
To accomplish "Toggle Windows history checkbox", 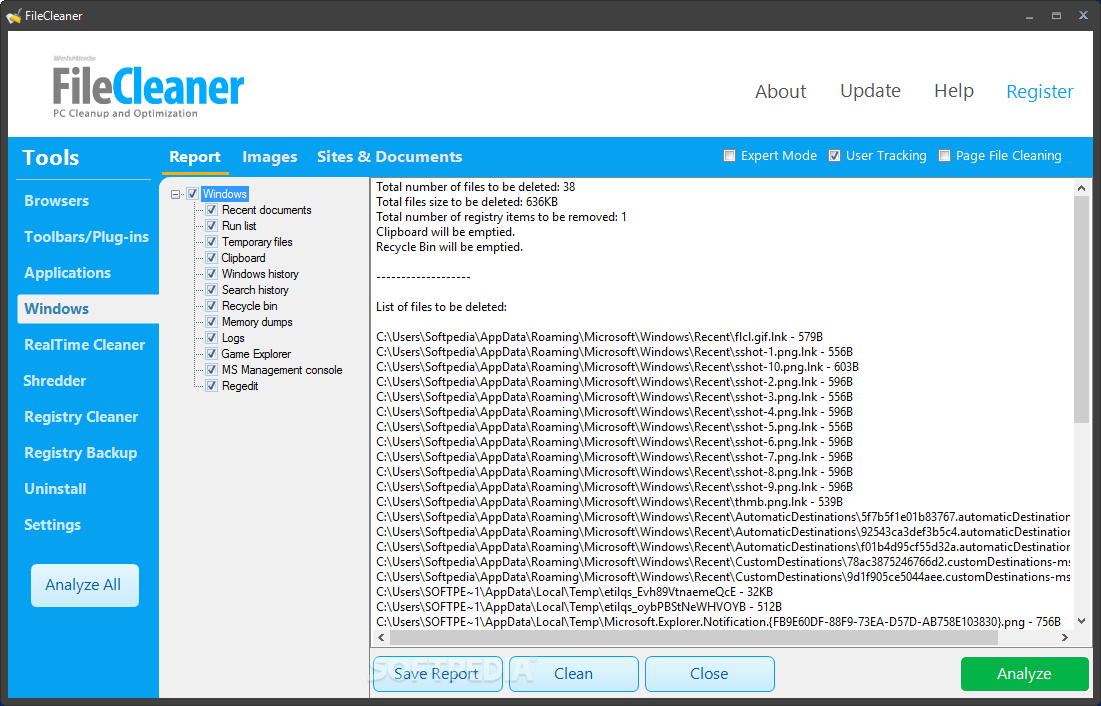I will 211,273.
